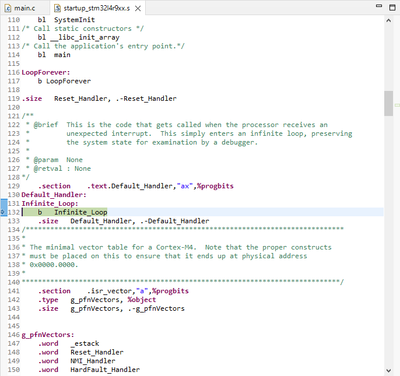Screen dimensions: 400x376
Task: Click the scrollbar down arrow
Action: click(389, 370)
